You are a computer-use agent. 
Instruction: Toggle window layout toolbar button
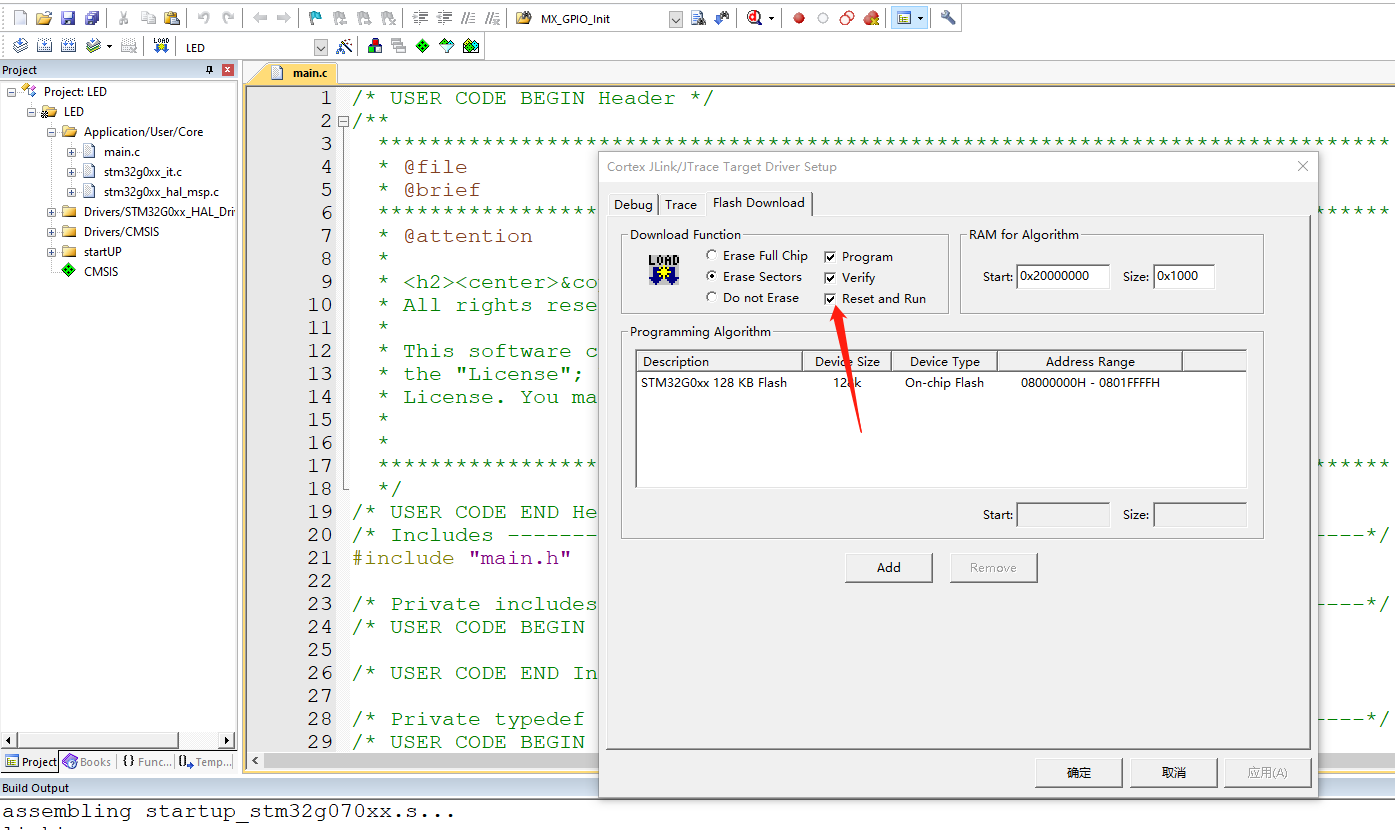coord(903,18)
